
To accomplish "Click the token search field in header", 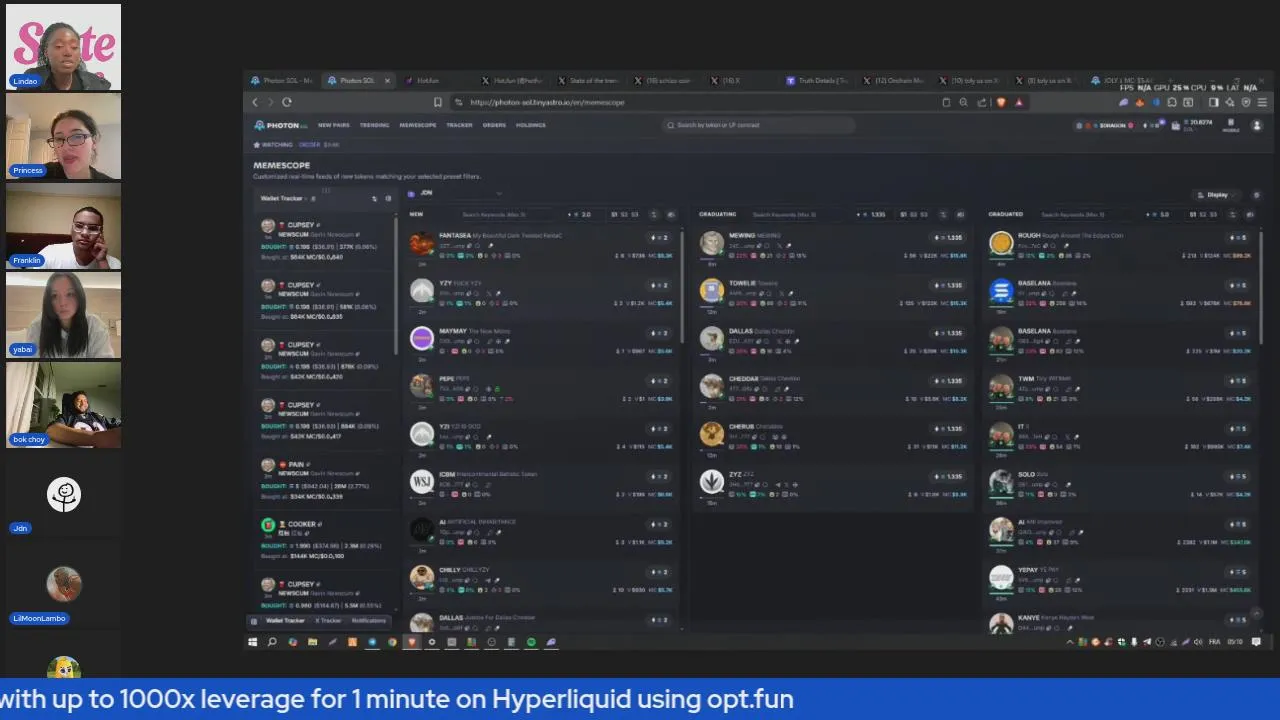I will click(758, 125).
